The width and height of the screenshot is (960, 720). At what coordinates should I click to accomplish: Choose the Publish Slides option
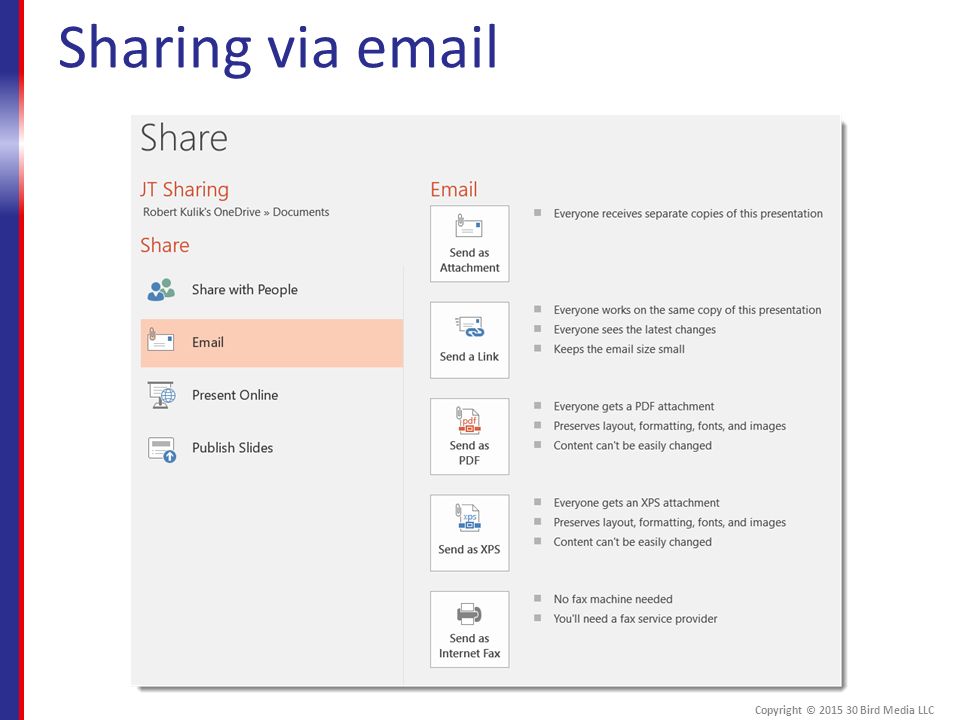click(x=272, y=448)
